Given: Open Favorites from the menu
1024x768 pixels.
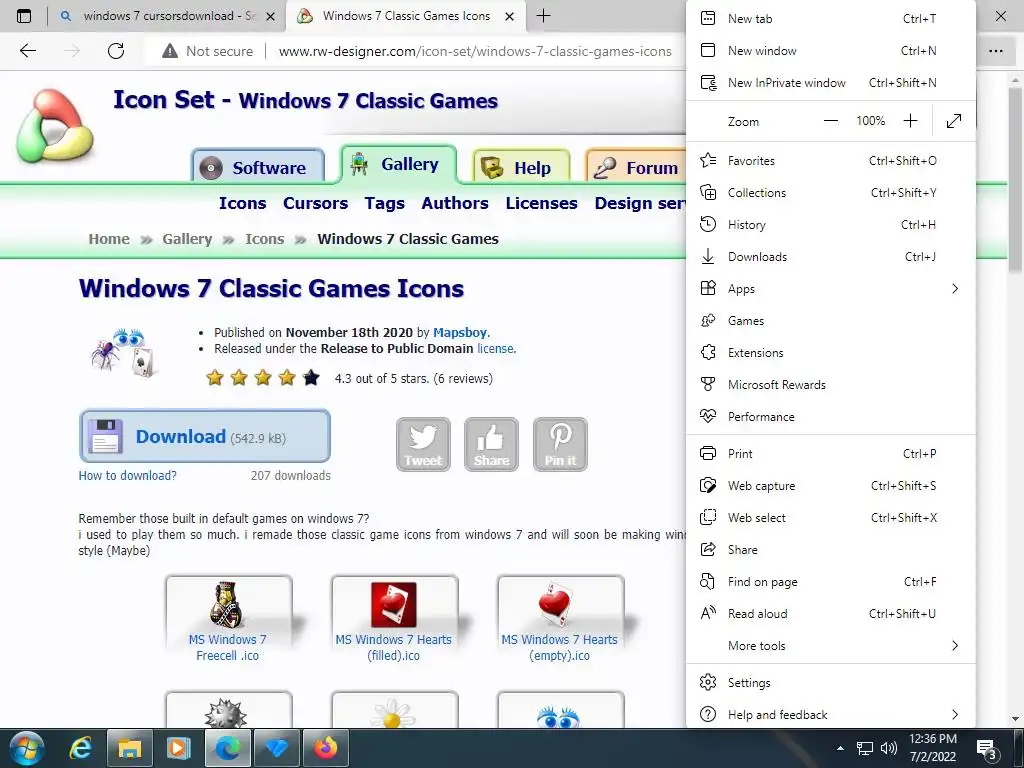Looking at the screenshot, I should 831,161.
